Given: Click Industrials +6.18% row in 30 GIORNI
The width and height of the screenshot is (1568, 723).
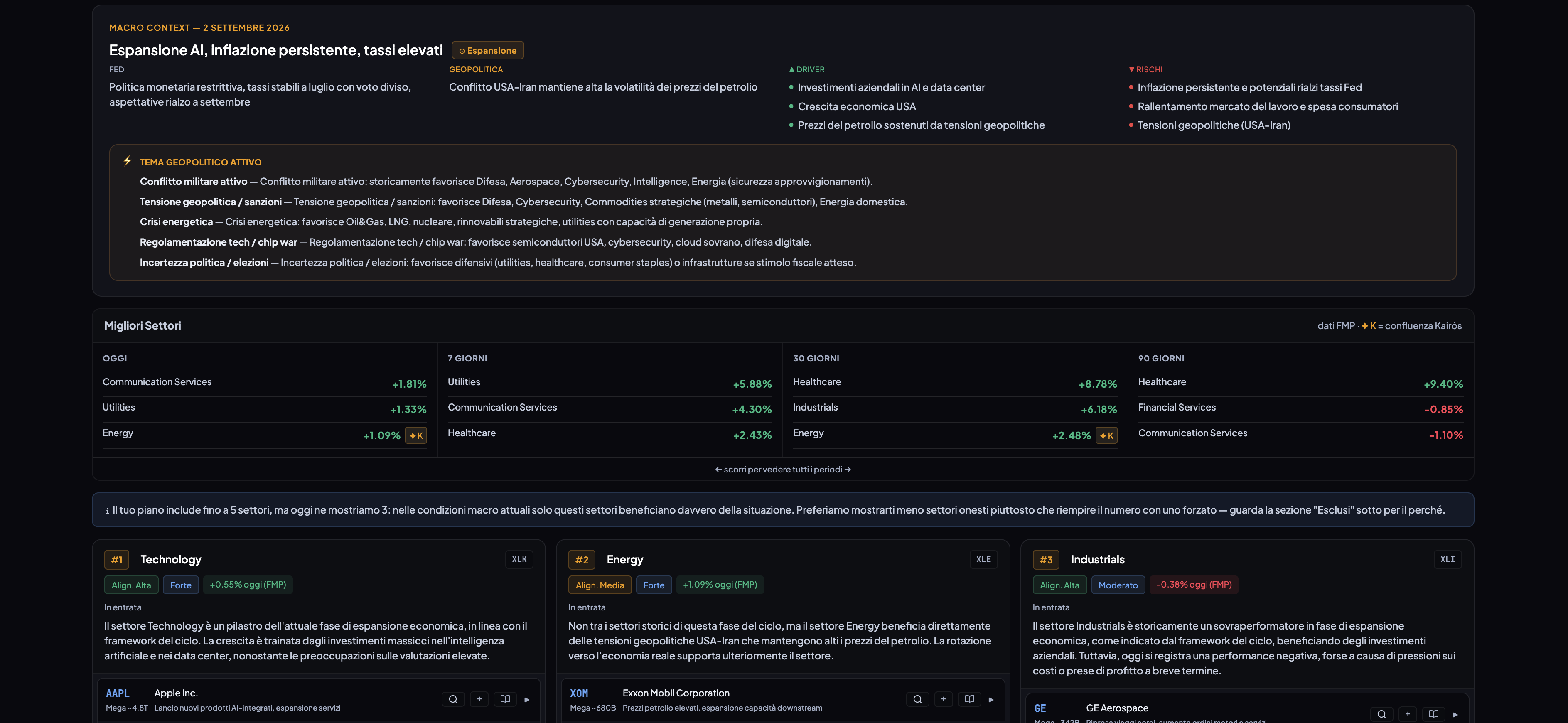Looking at the screenshot, I should click(954, 408).
